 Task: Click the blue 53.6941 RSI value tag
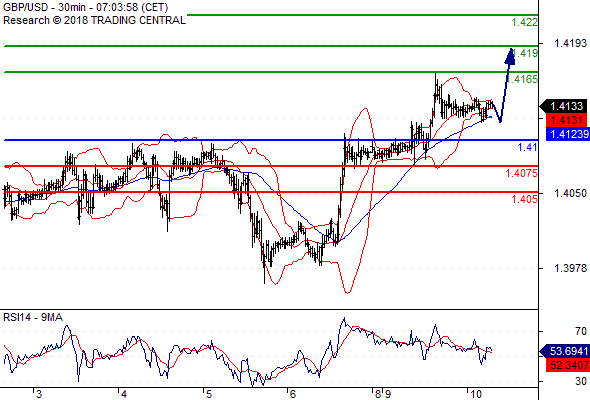tap(564, 351)
